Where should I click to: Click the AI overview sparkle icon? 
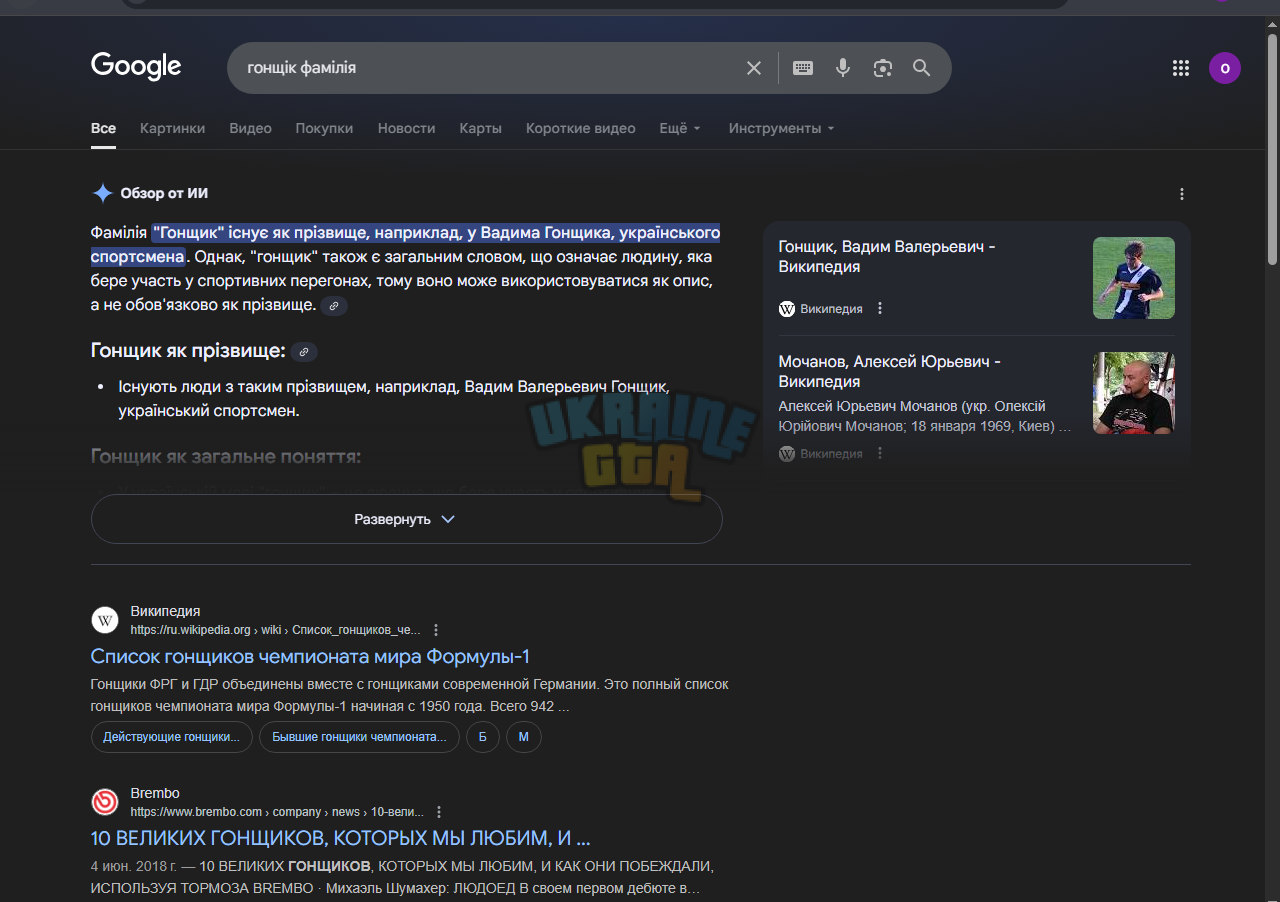(x=102, y=194)
